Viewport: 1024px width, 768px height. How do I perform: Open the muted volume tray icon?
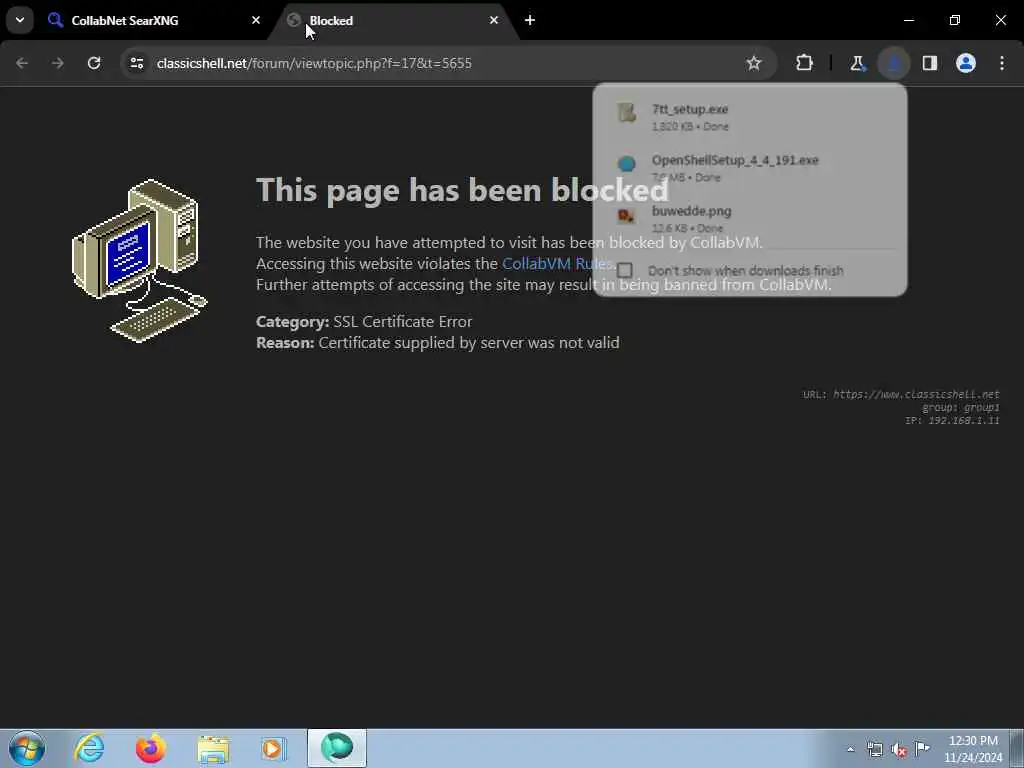coord(899,749)
